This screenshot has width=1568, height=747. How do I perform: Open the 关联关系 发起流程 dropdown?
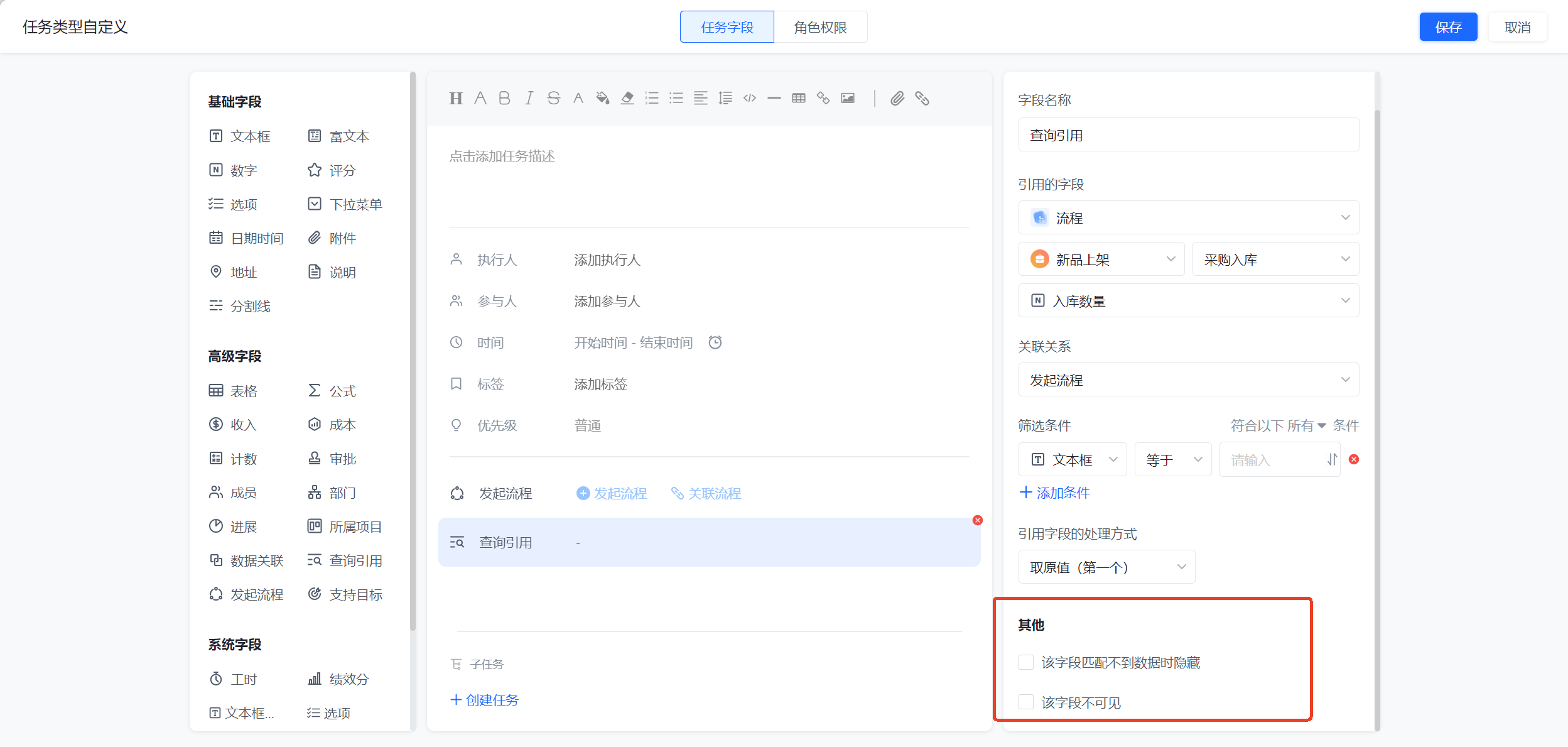[1188, 379]
